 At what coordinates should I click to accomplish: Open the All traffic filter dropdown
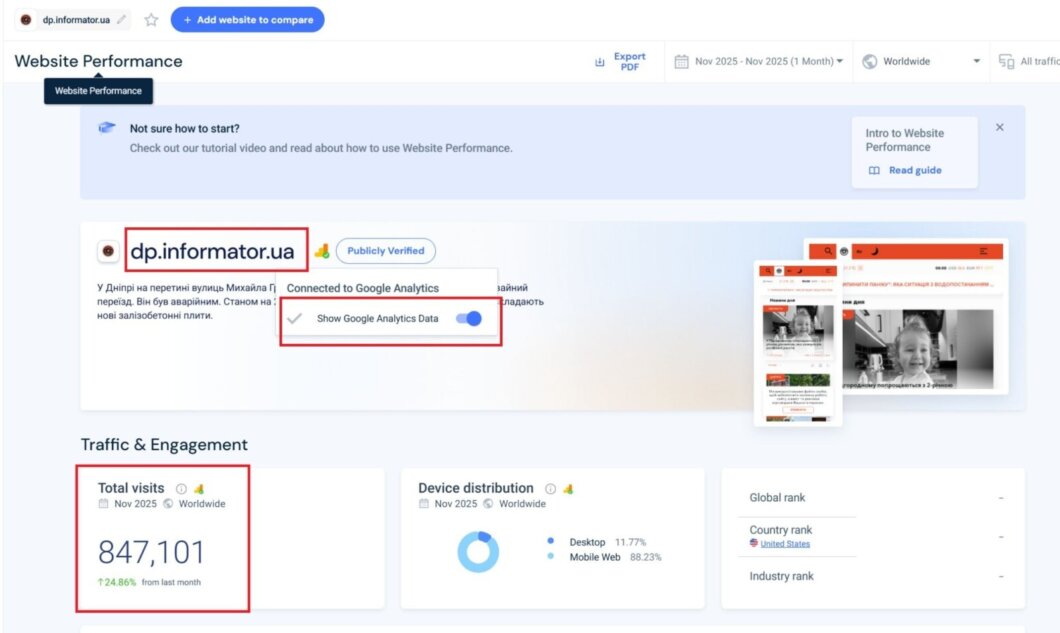[1028, 62]
